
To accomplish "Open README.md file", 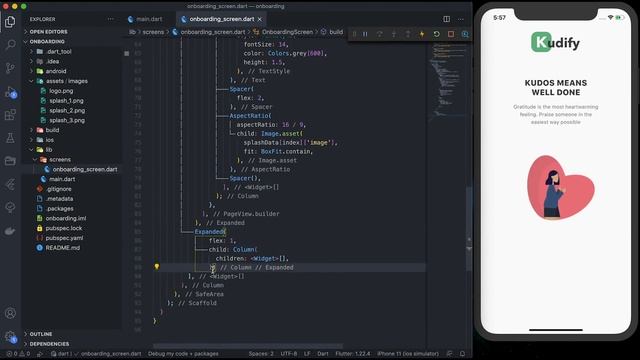I will tap(62, 247).
